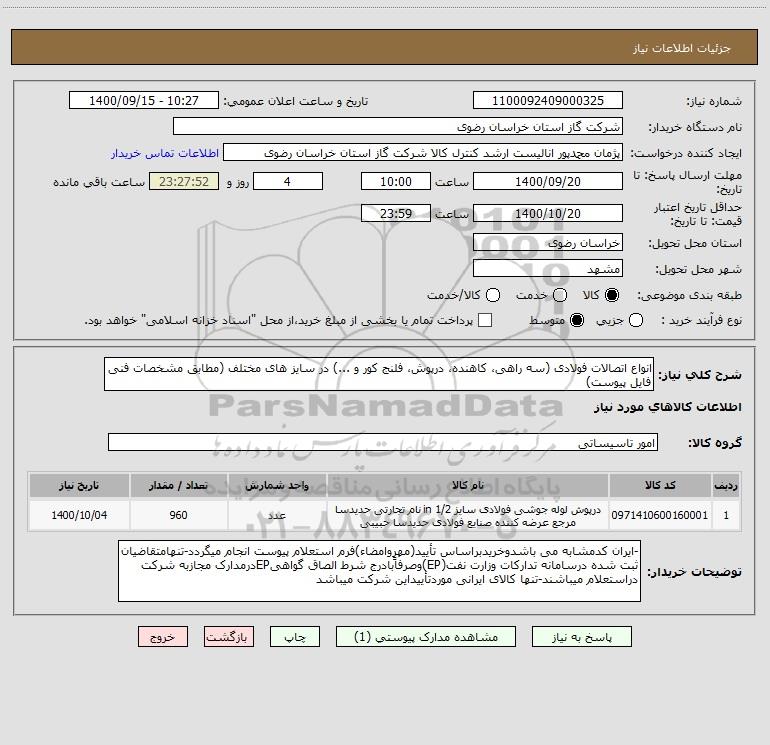The image size is (770, 745).
Task: Click the تعداد / مقدار column header
Action: click(x=178, y=486)
